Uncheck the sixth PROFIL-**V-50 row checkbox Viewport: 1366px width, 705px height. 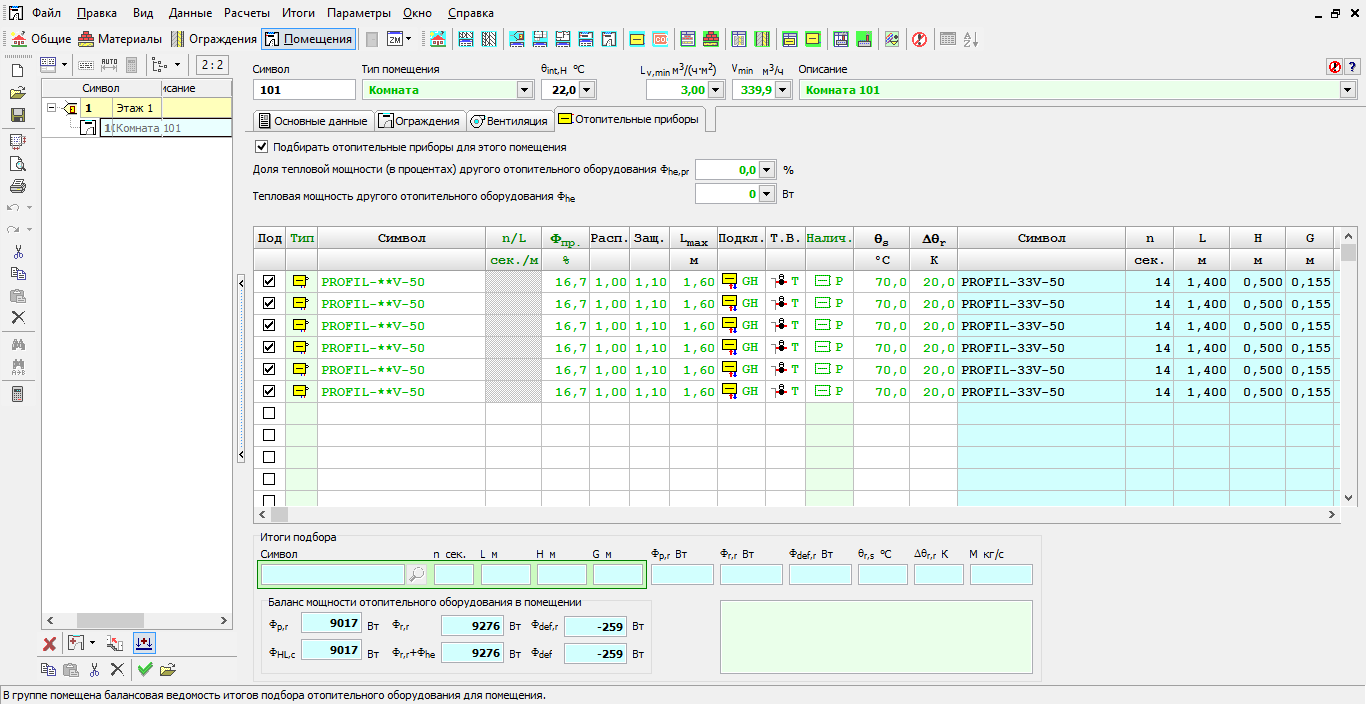(268, 392)
